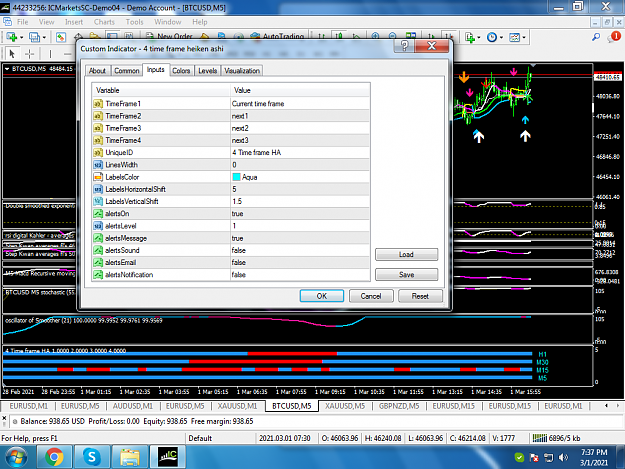Select the Crosshair tool
This screenshot has height=469, width=625.
coord(29,53)
